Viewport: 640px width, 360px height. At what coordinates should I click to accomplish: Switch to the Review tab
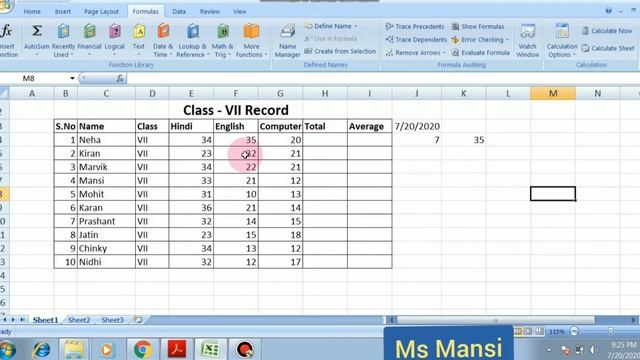tap(209, 11)
